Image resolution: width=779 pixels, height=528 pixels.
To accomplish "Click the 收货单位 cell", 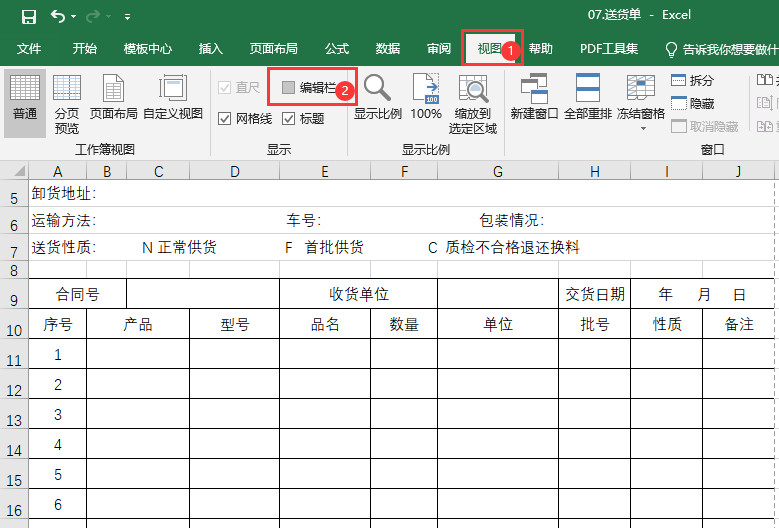I will click(x=359, y=294).
